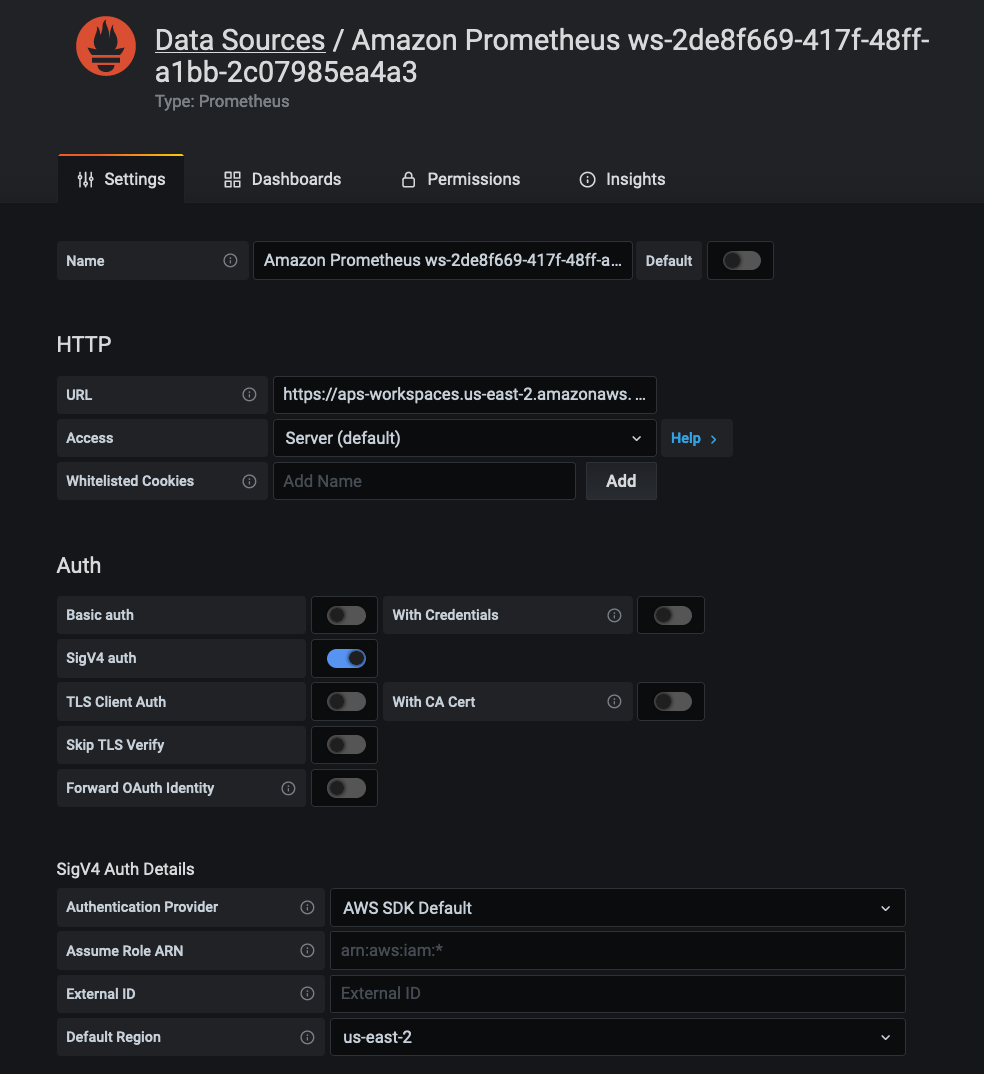Screen dimensions: 984x1074
Task: Open the Default Region us-east-2 dropdown
Action: click(x=618, y=1037)
